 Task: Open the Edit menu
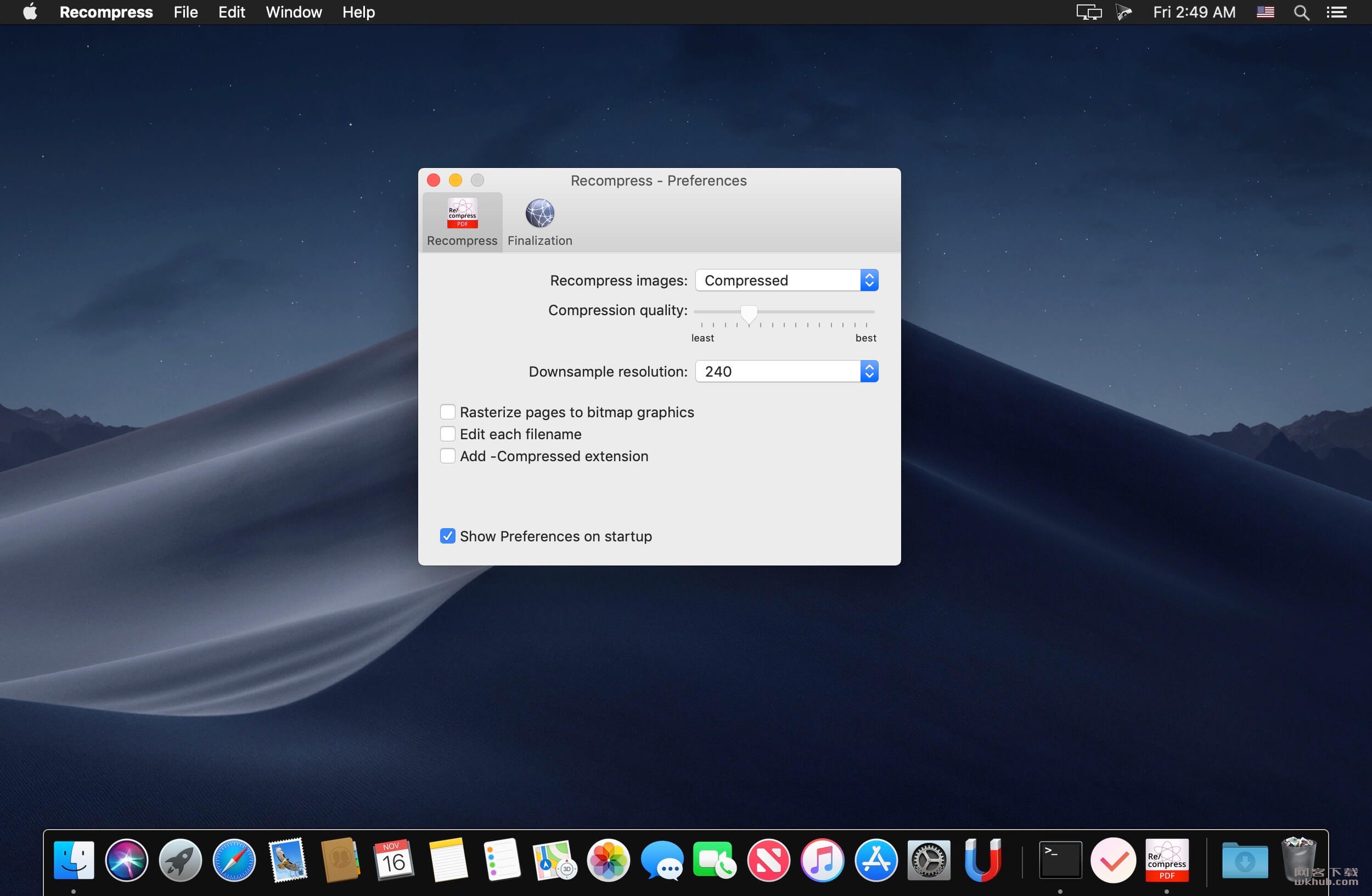[x=231, y=12]
